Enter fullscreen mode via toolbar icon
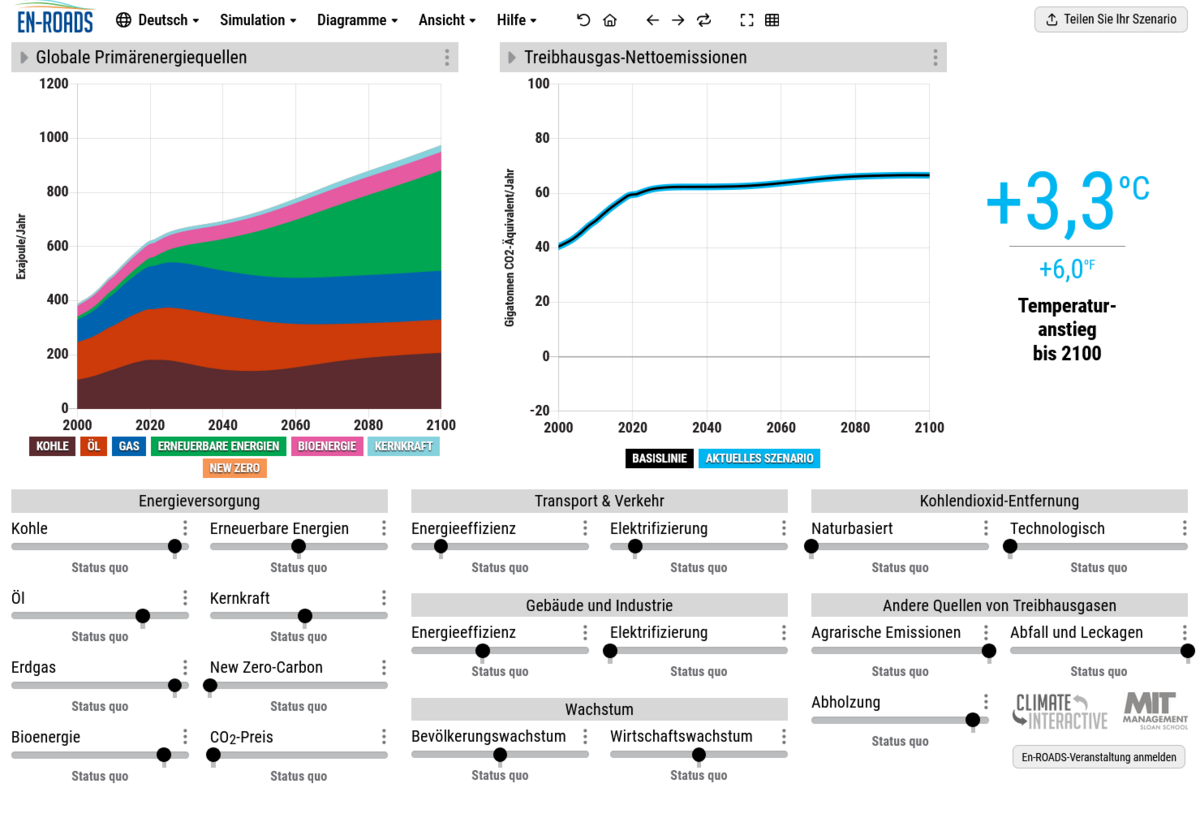This screenshot has height=818, width=1200. click(746, 20)
